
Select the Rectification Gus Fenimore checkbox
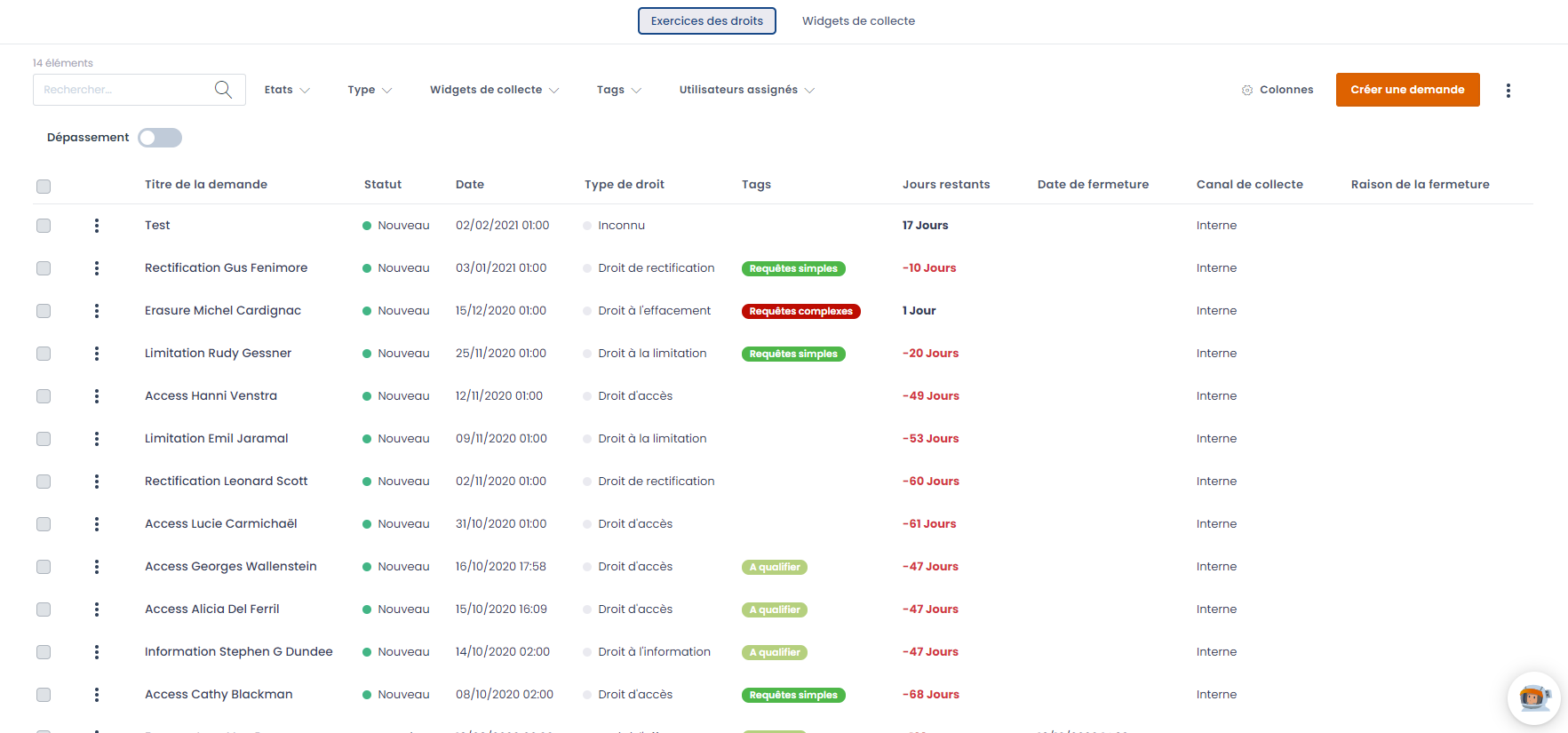pos(44,268)
